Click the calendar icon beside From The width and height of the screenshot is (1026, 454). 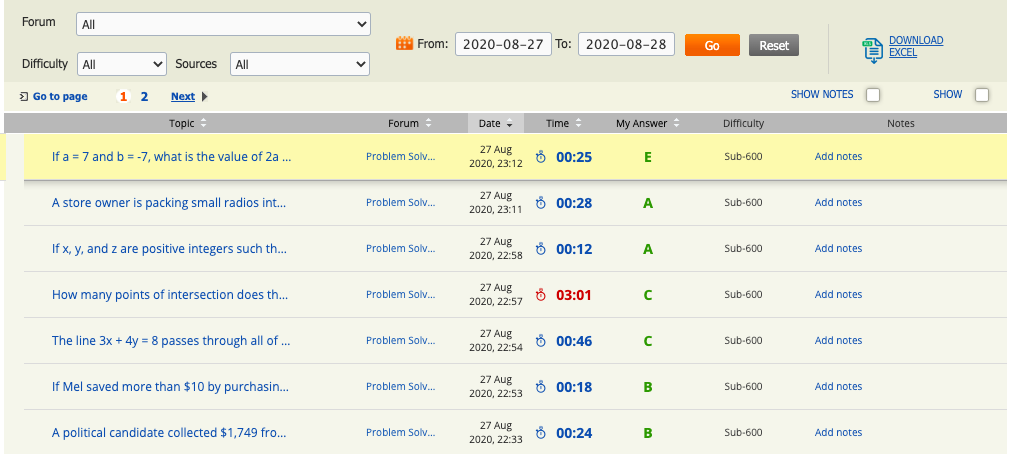(x=405, y=44)
